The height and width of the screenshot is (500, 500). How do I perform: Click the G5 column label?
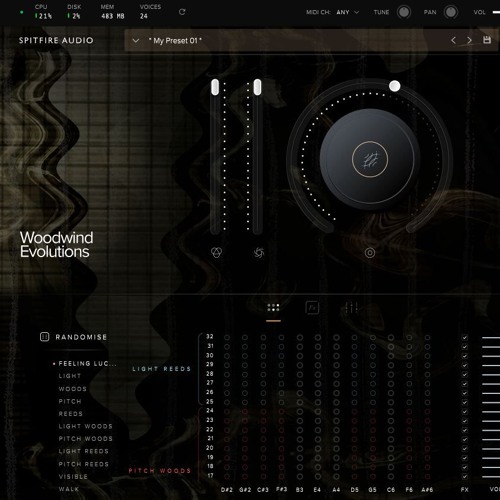tap(372, 490)
